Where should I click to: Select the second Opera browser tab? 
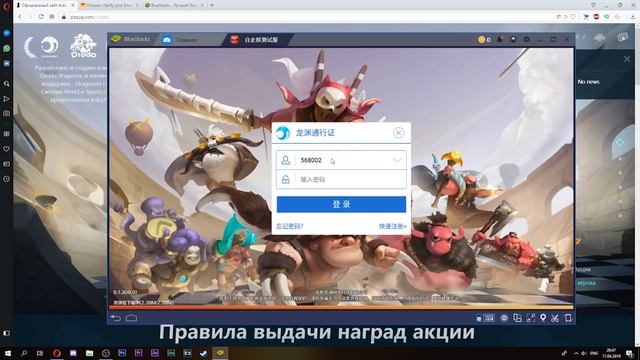[x=109, y=5]
